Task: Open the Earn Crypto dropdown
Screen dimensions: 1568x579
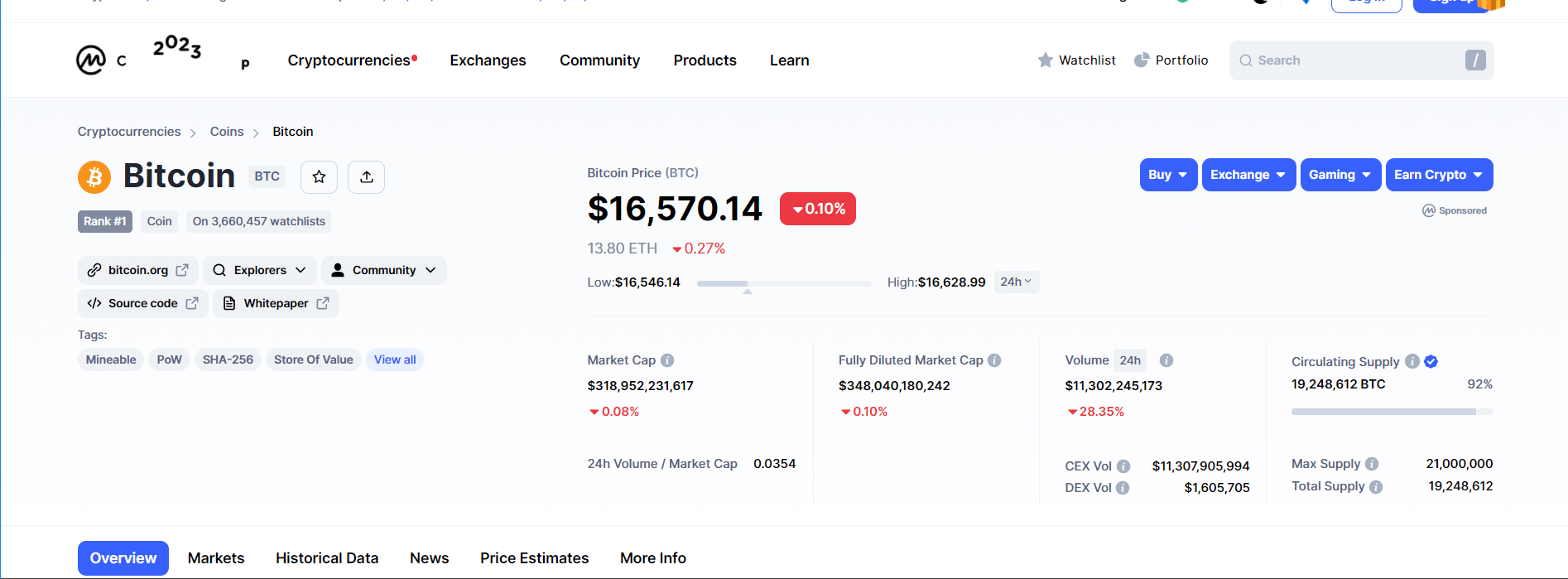Action: click(x=1439, y=175)
